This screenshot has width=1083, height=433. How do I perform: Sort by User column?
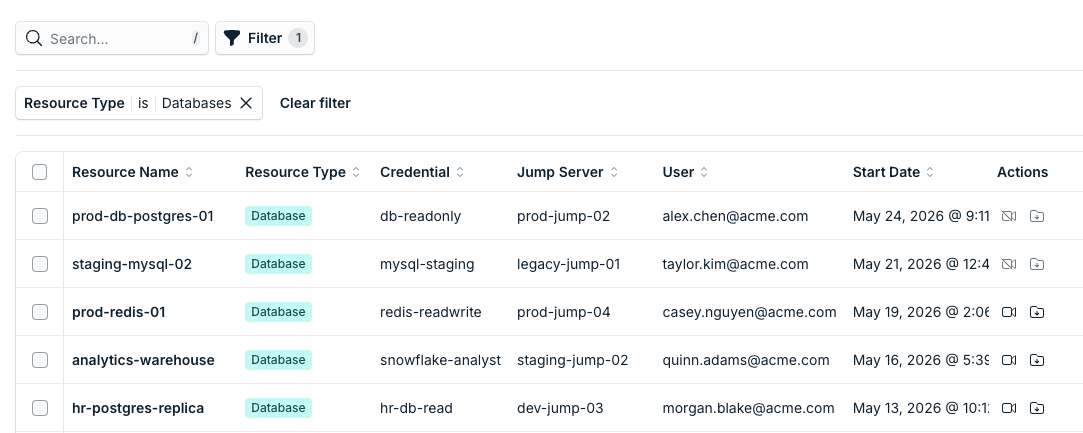click(685, 172)
